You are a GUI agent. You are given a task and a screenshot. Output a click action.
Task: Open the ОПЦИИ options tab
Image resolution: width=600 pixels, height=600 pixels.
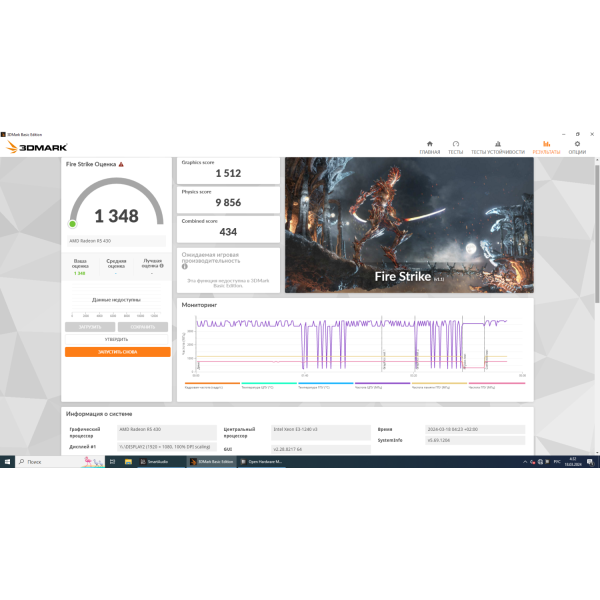tap(577, 148)
